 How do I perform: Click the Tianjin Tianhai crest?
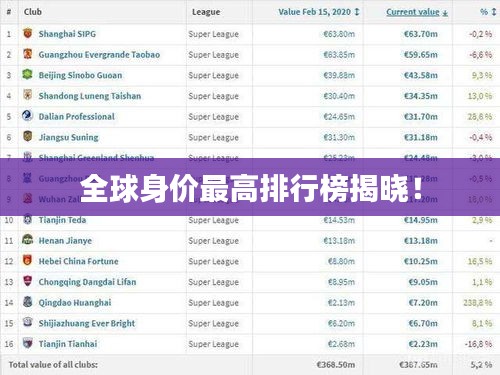click(28, 343)
